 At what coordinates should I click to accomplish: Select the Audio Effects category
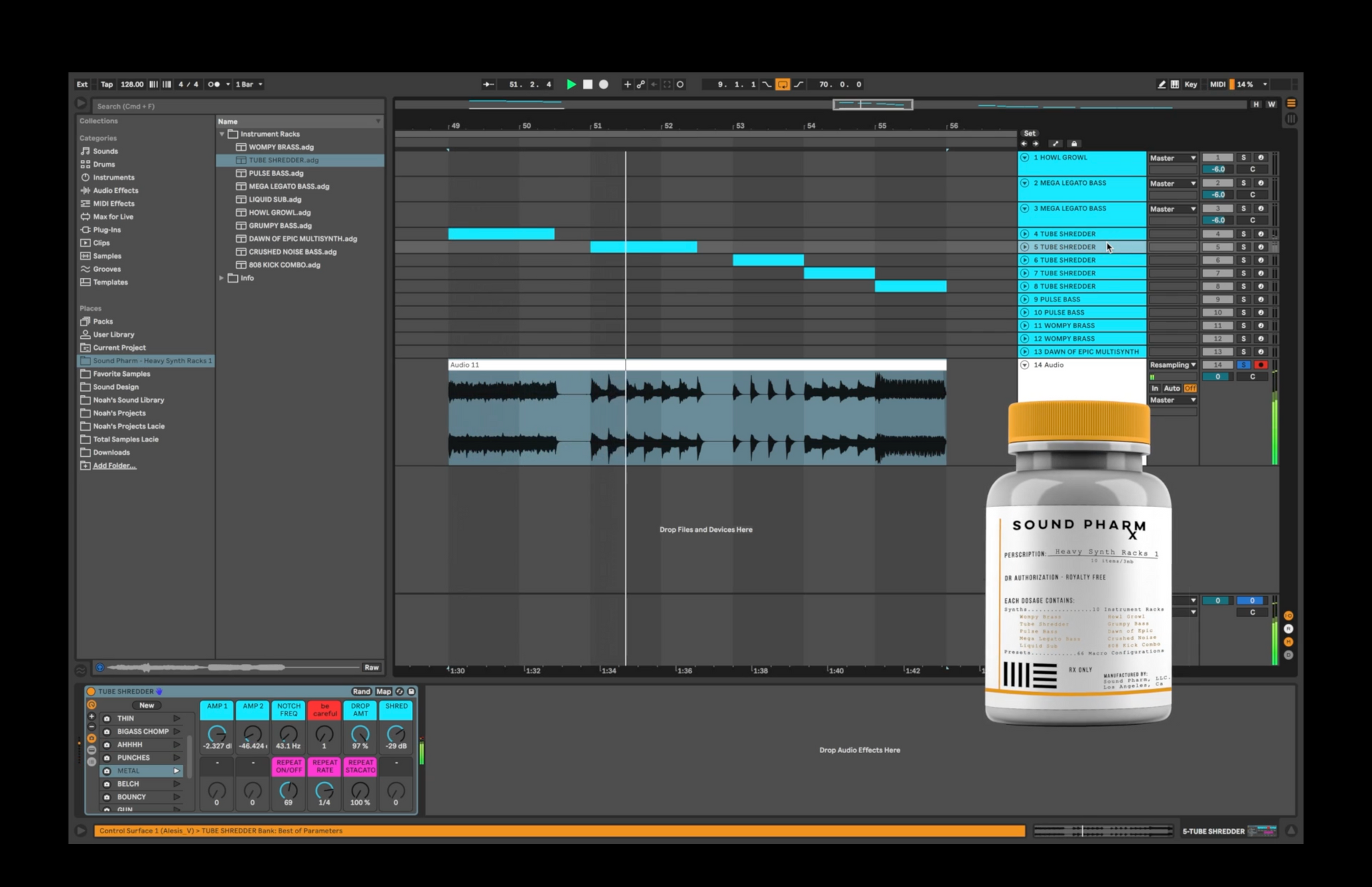[115, 190]
